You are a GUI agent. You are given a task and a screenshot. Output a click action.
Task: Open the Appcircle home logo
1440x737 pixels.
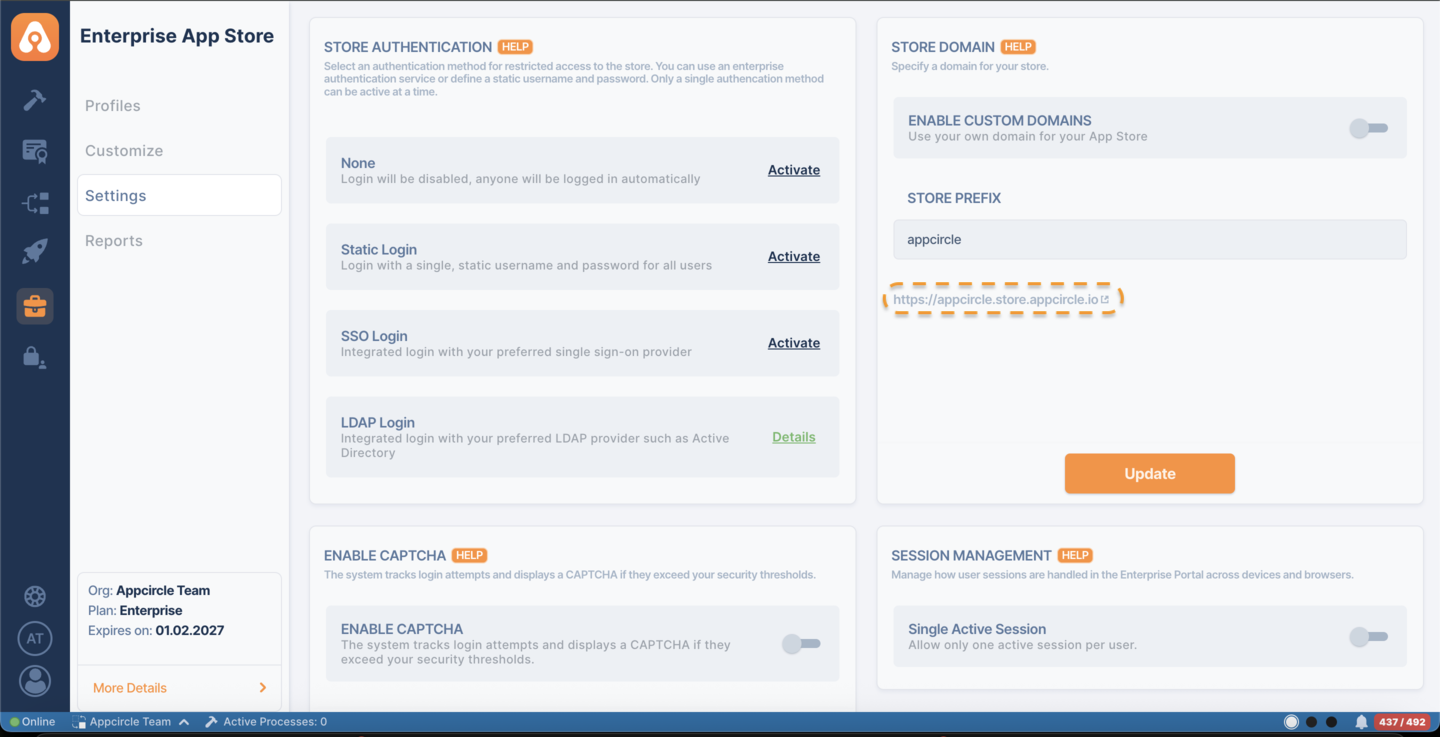[x=34, y=36]
